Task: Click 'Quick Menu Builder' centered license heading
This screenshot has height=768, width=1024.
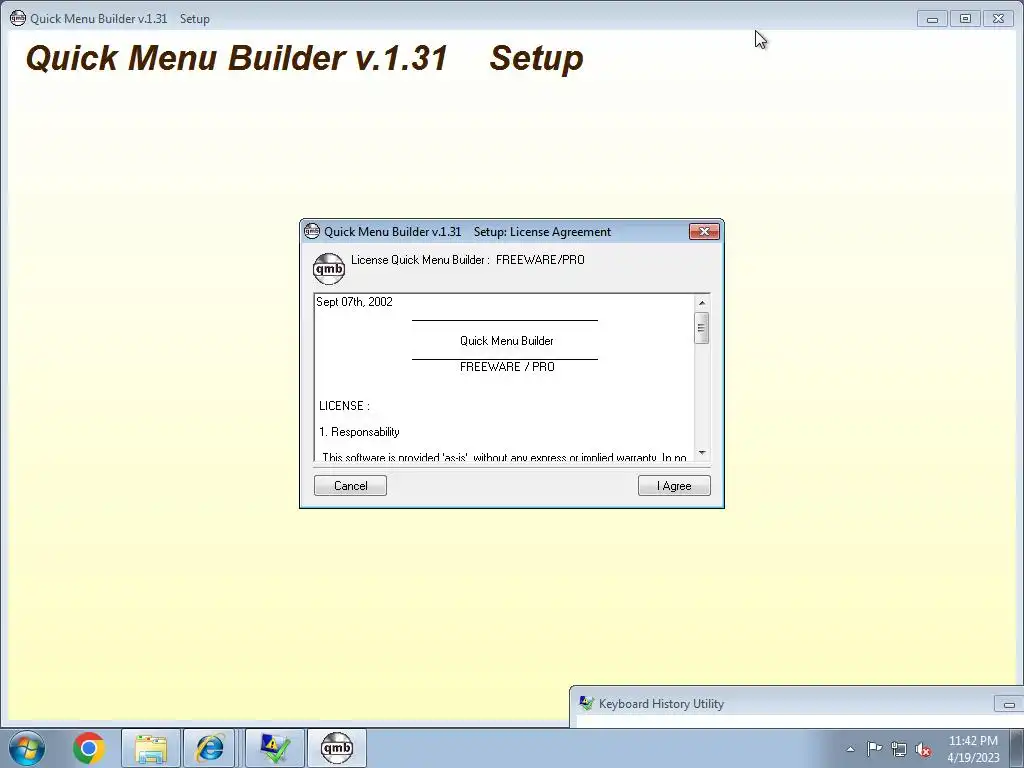Action: point(507,341)
